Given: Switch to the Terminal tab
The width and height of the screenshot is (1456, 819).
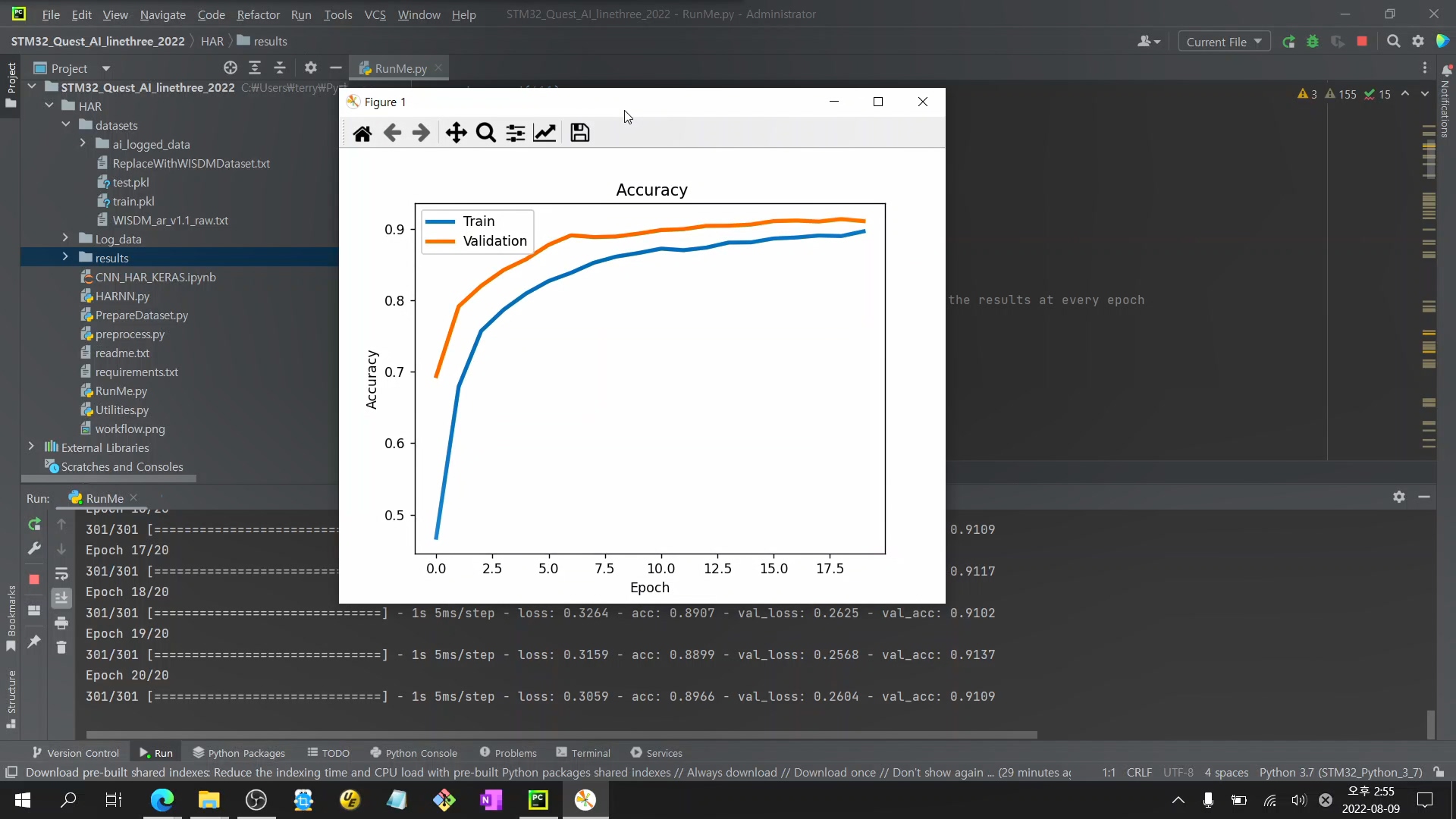Looking at the screenshot, I should [582, 753].
